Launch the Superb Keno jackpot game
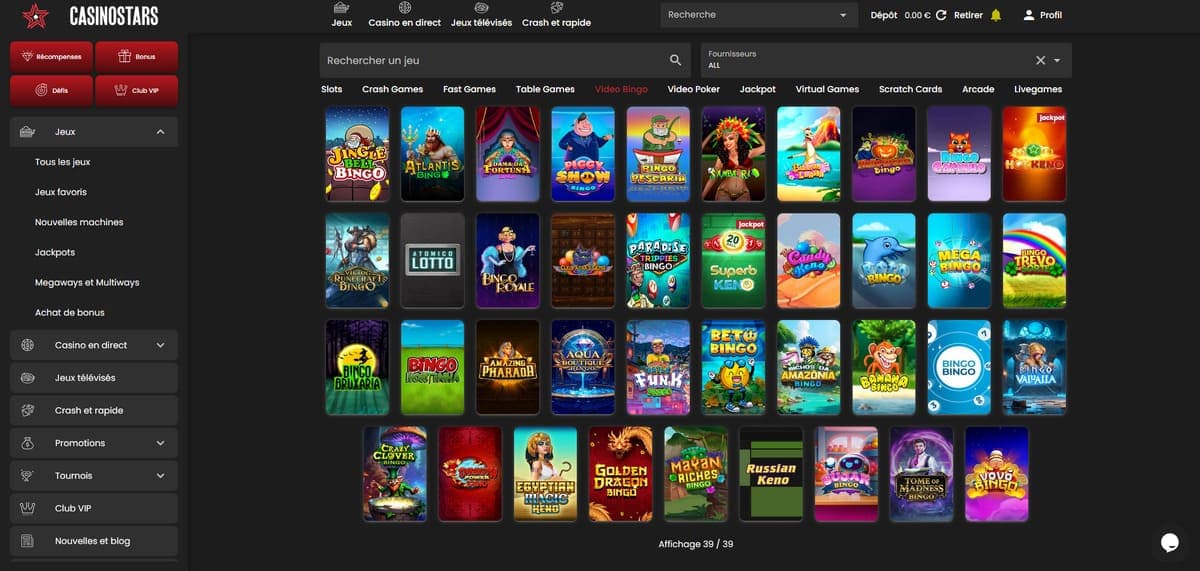 pos(734,260)
